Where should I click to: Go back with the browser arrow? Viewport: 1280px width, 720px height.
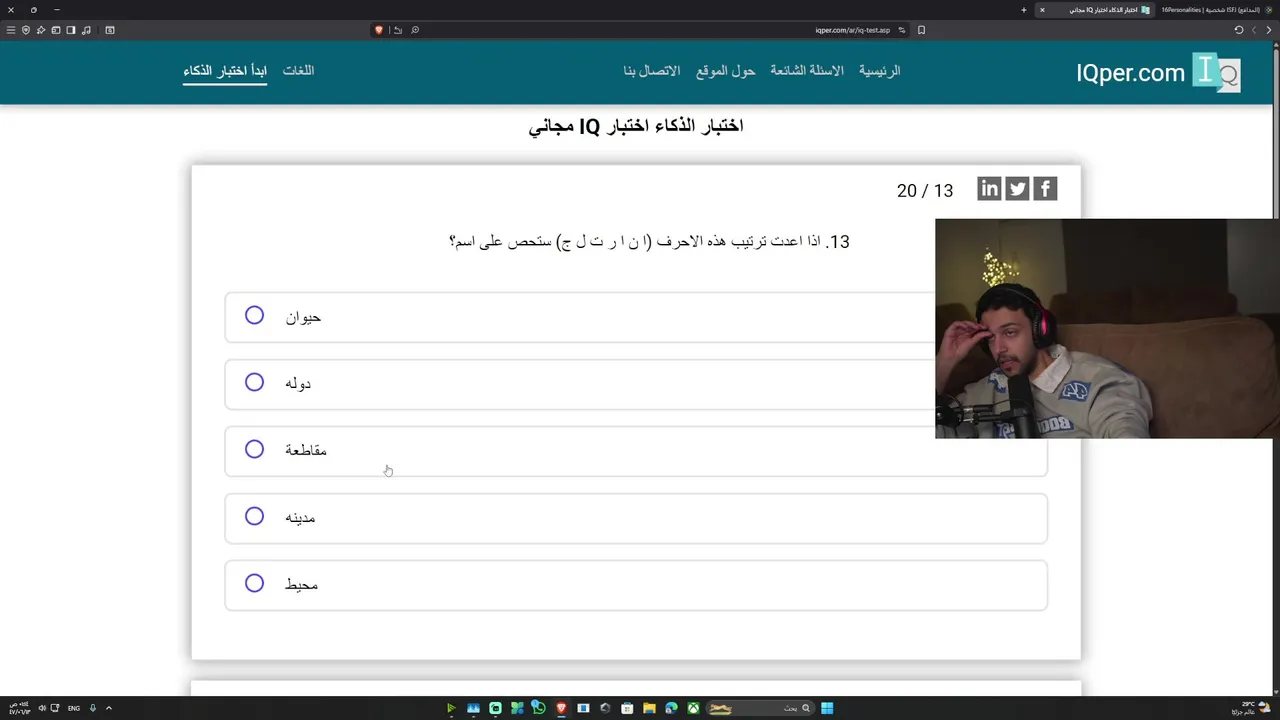pos(1268,30)
